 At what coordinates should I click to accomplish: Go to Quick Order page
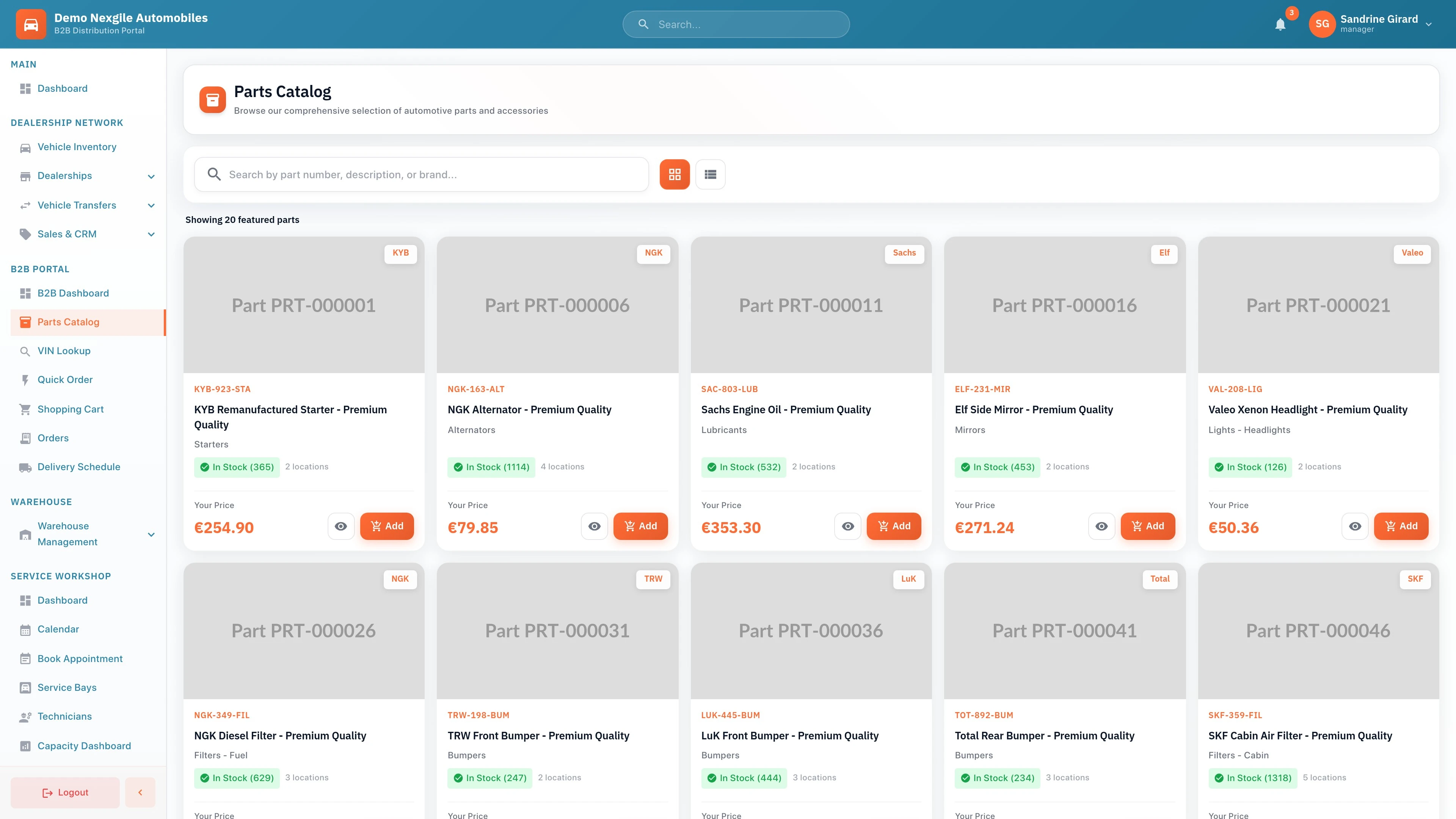point(65,380)
